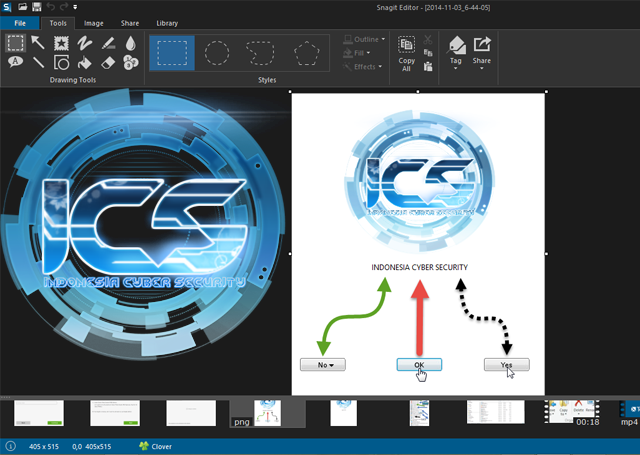
Task: Click the Cut scissors icon
Action: (x=428, y=40)
